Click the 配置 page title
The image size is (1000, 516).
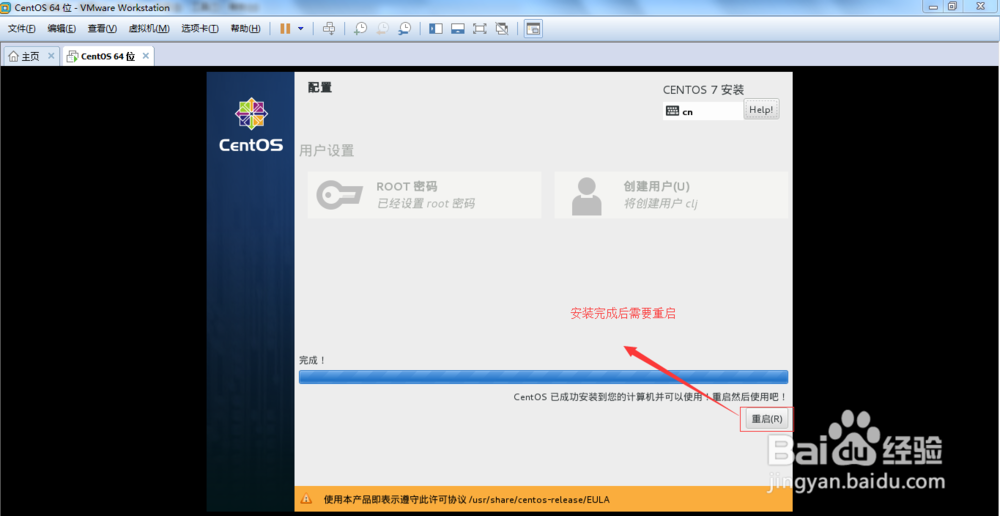click(x=320, y=88)
